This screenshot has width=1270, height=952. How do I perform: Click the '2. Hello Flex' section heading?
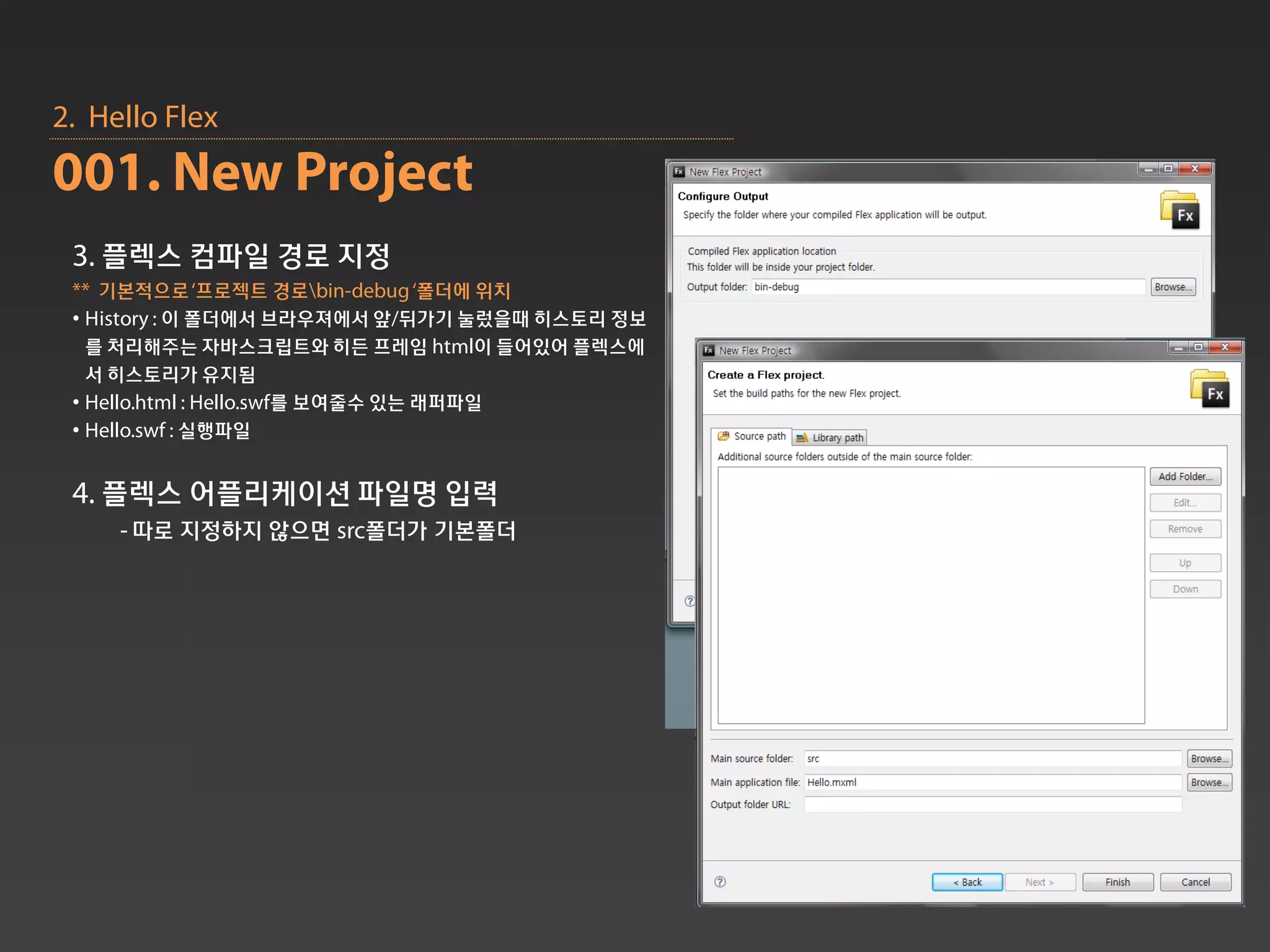[x=135, y=117]
